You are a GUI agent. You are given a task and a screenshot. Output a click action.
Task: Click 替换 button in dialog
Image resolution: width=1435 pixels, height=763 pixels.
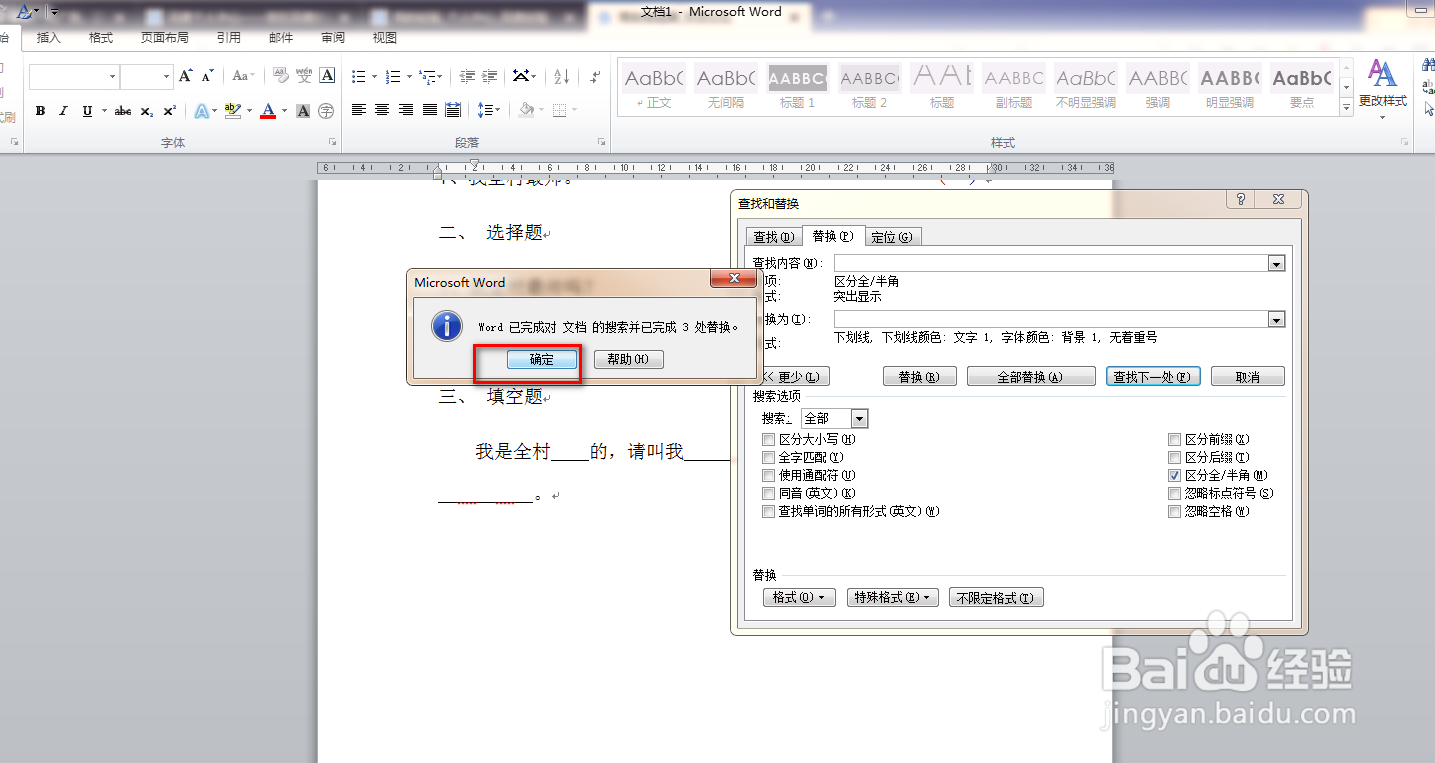pyautogui.click(x=919, y=377)
